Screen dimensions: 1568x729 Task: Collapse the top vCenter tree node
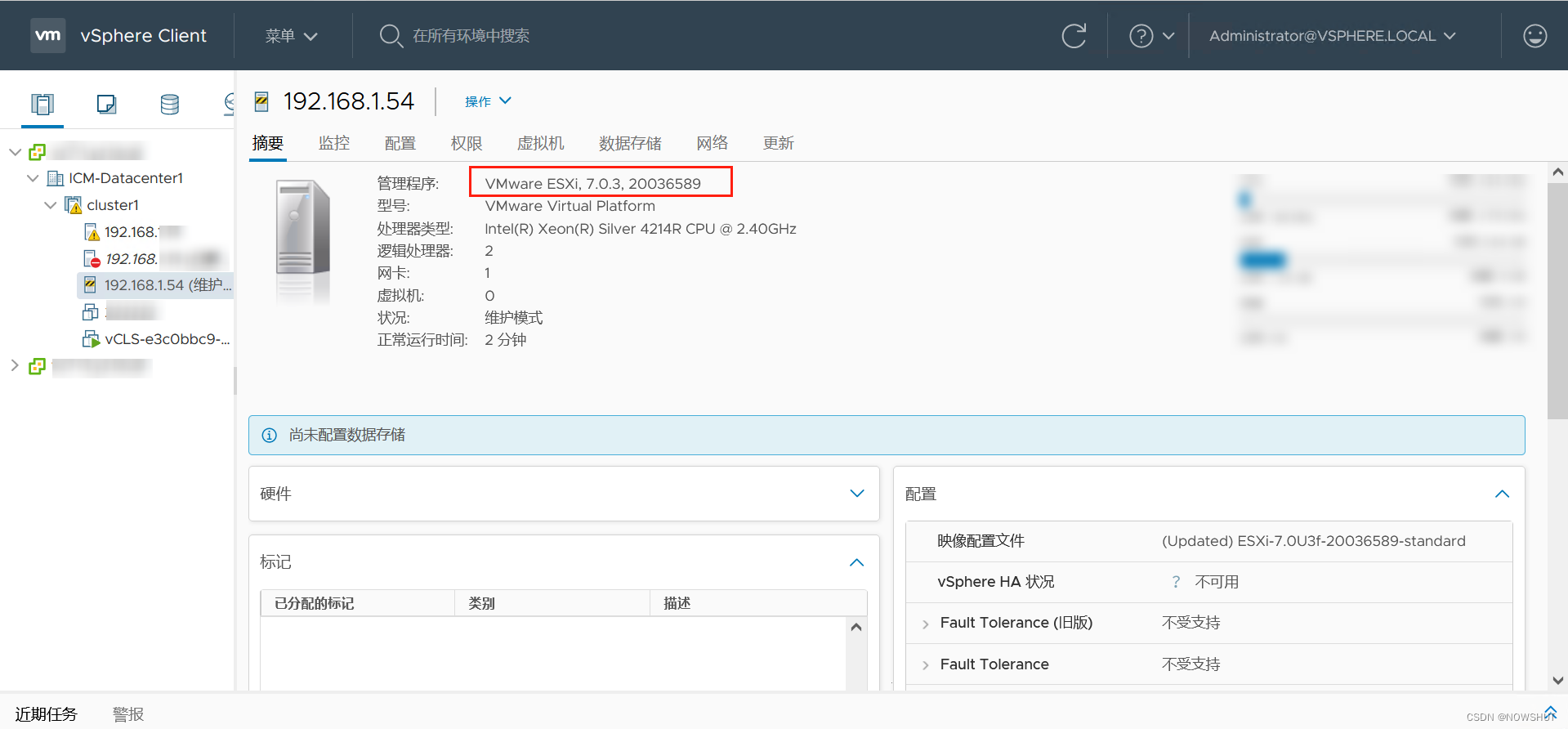[15, 152]
